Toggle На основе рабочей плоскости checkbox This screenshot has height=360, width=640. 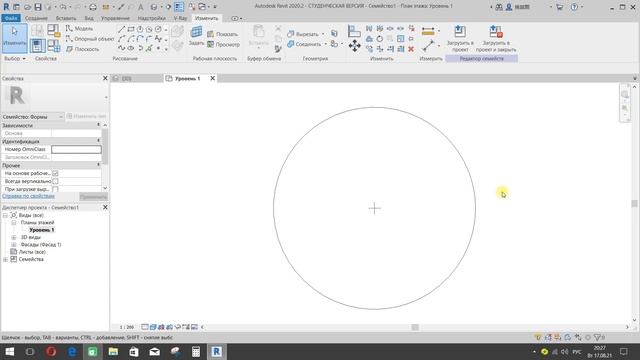click(55, 173)
